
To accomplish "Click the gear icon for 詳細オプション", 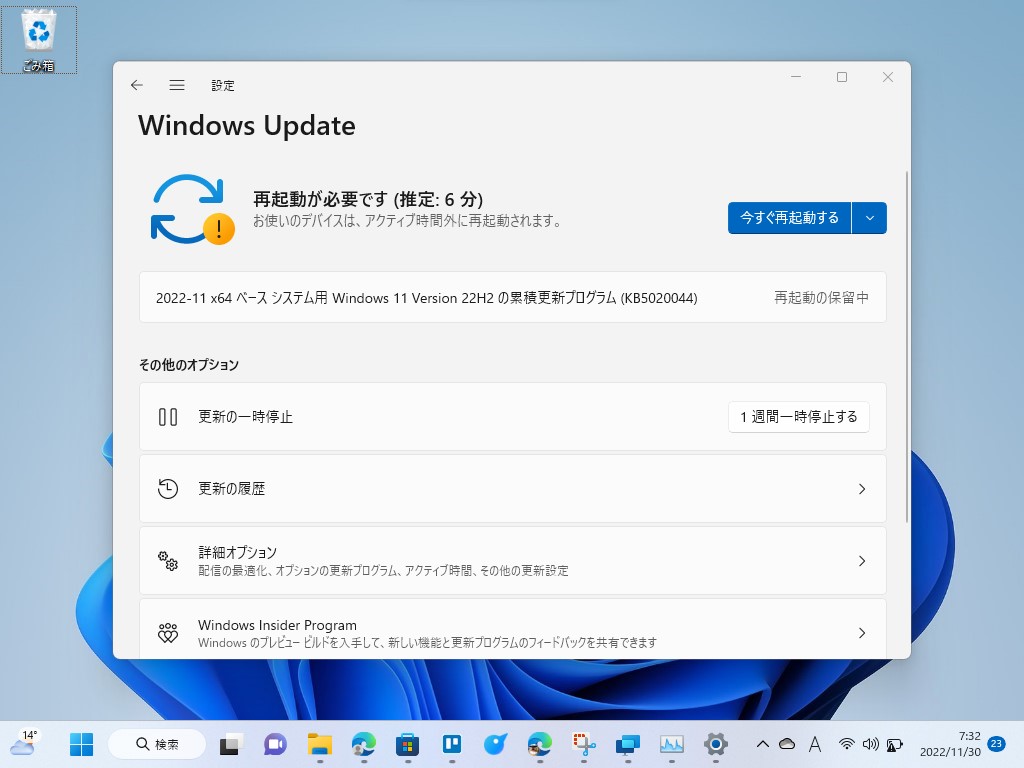I will point(168,561).
